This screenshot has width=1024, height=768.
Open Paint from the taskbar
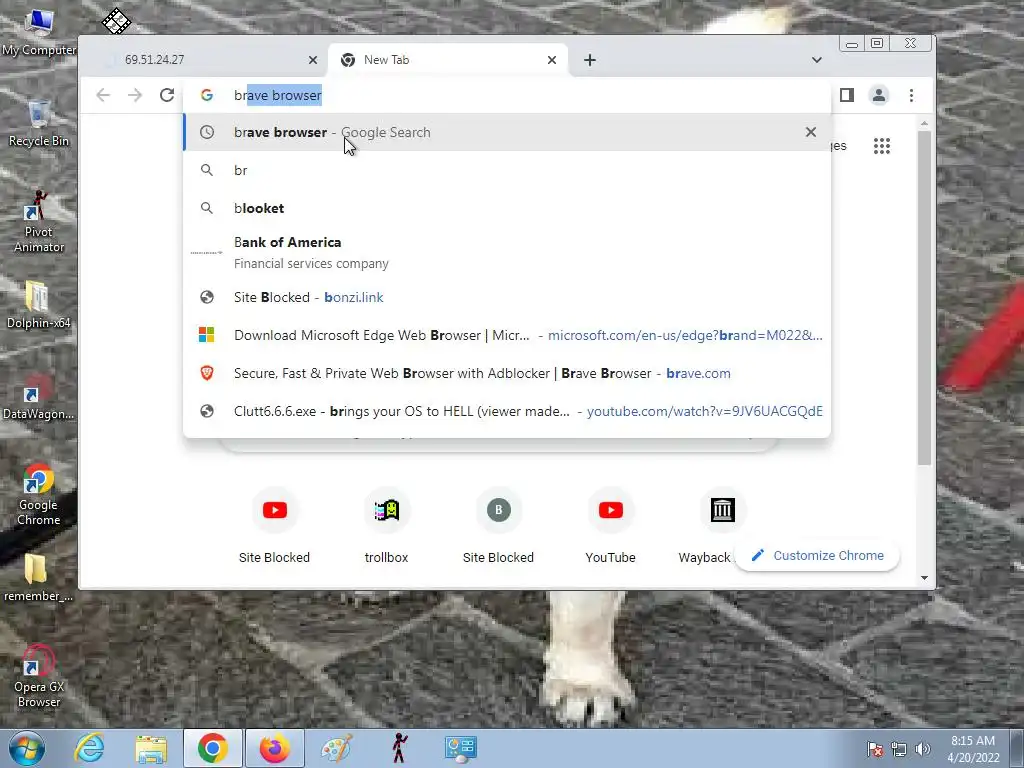pyautogui.click(x=337, y=748)
